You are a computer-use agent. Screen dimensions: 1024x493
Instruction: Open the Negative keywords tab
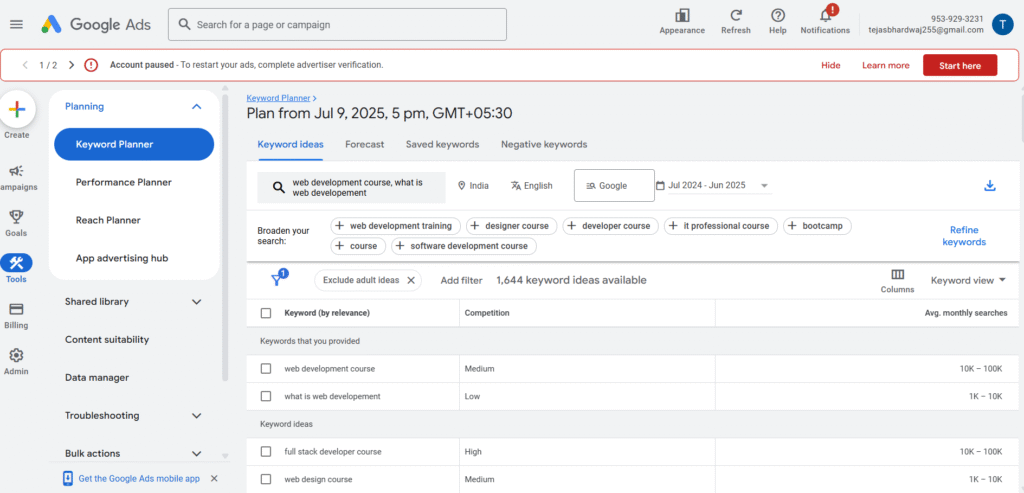point(544,144)
